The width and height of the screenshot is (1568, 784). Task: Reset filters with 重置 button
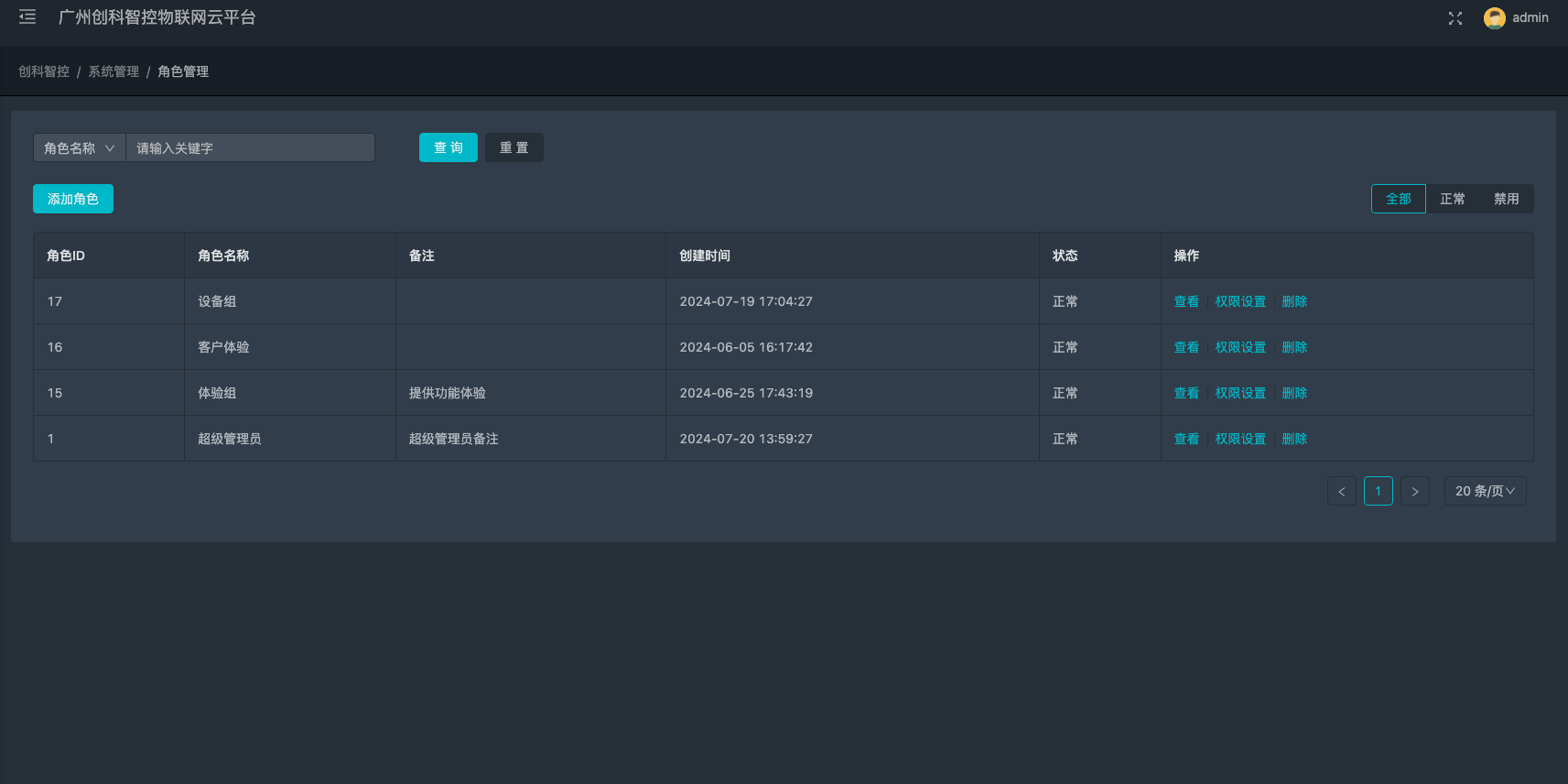click(514, 148)
